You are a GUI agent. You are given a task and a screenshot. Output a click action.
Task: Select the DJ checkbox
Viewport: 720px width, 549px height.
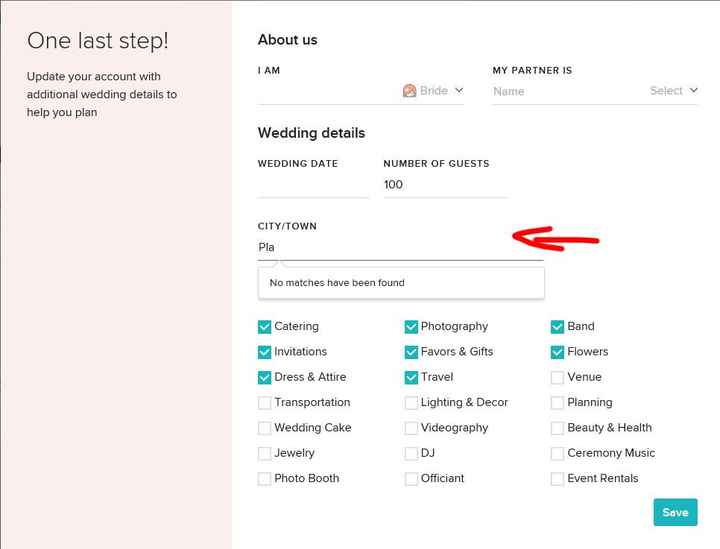(x=411, y=453)
